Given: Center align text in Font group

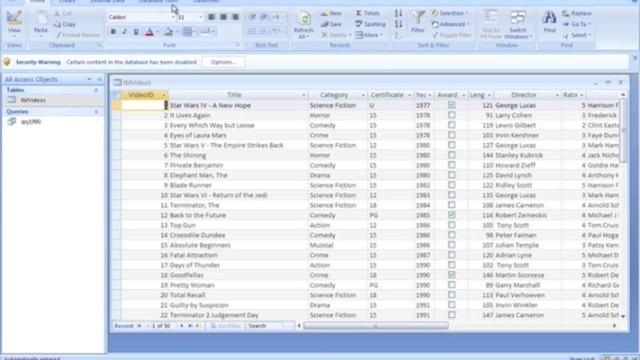Looking at the screenshot, I should click(x=223, y=17).
